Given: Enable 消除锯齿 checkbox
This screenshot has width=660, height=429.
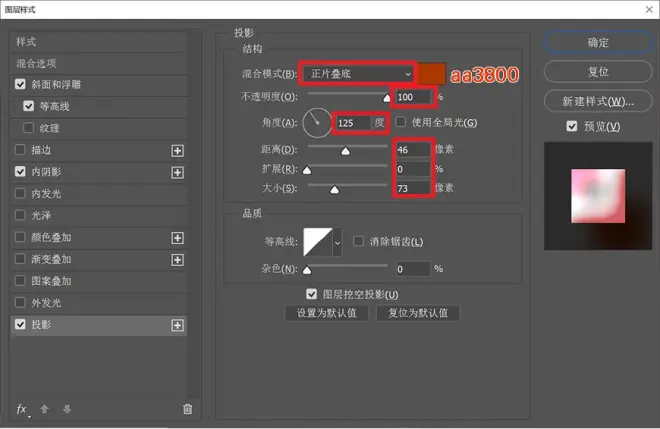Looking at the screenshot, I should pos(359,241).
